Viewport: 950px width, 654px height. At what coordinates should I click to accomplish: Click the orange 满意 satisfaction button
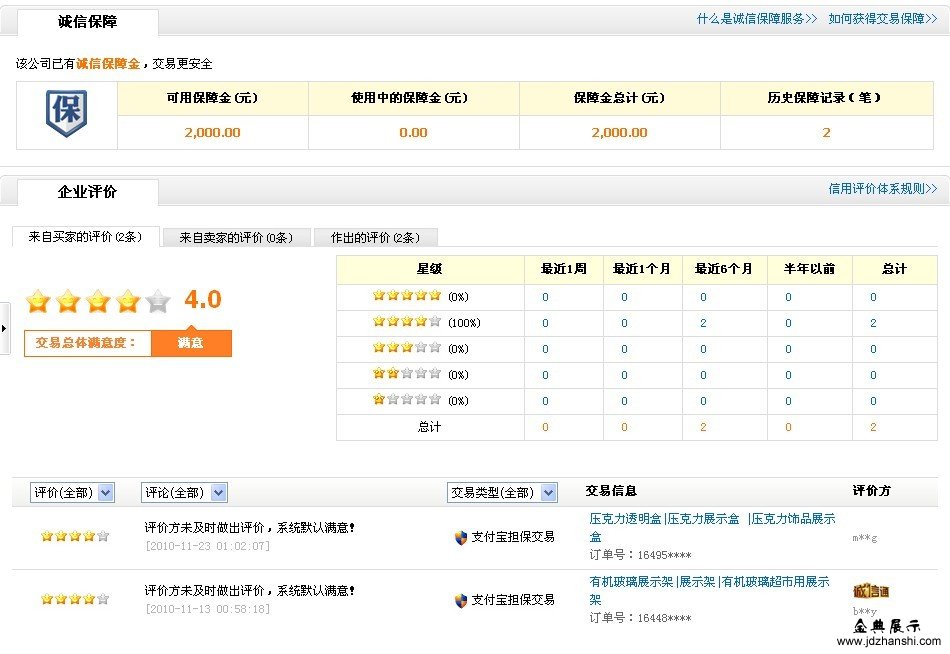click(191, 343)
